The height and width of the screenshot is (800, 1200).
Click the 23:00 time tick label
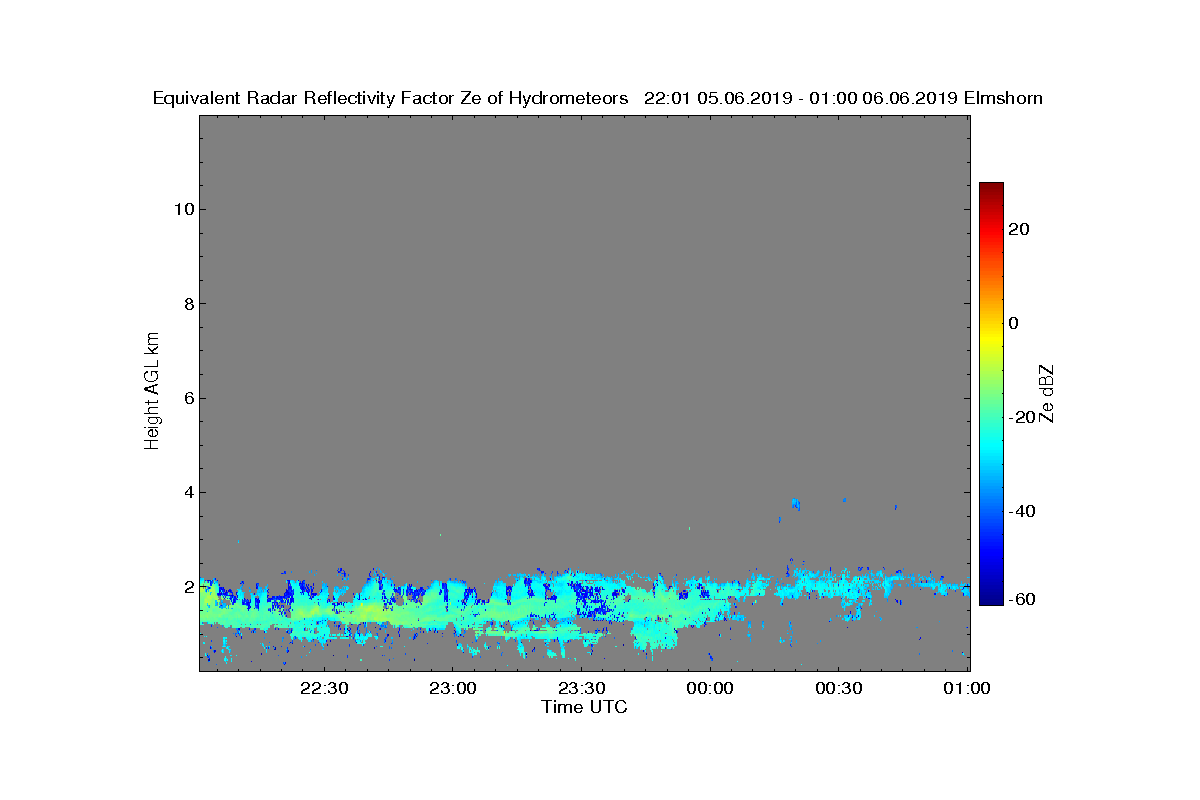(x=453, y=689)
